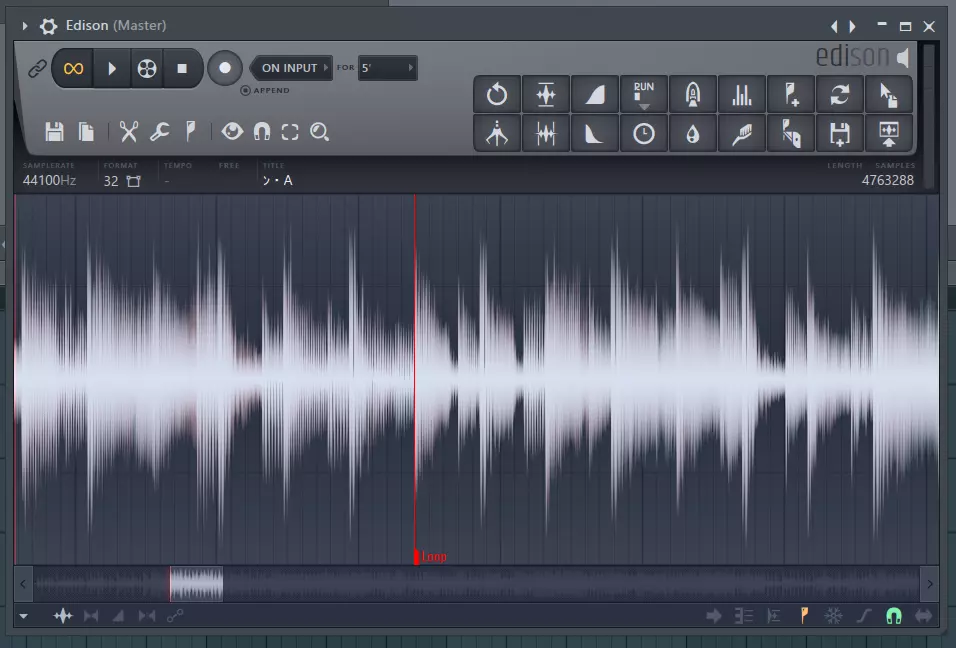This screenshot has width=956, height=648.
Task: Click the normalize amplitude tool button
Action: click(546, 94)
